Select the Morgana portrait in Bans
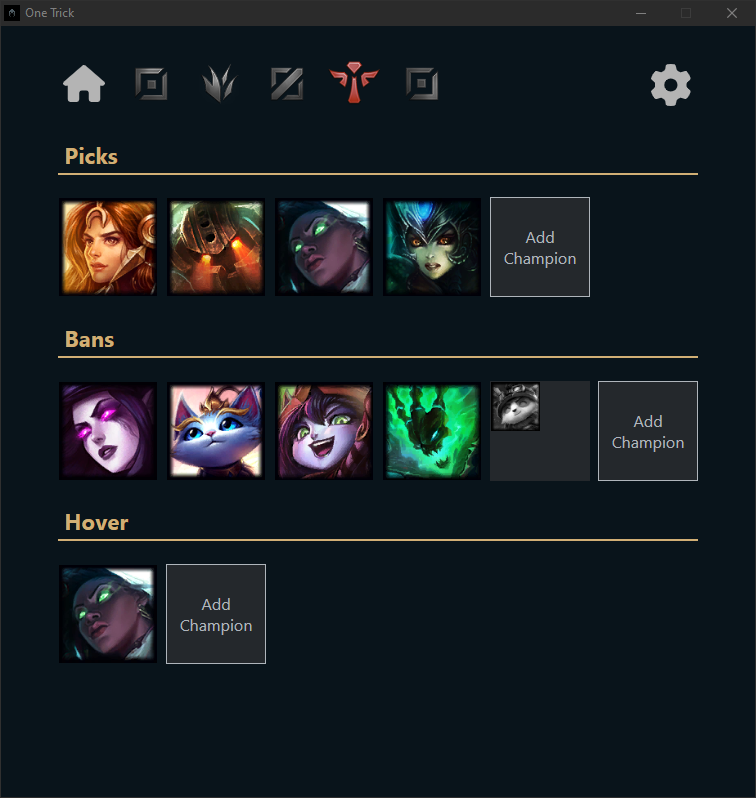Image resolution: width=756 pixels, height=798 pixels. coord(108,431)
